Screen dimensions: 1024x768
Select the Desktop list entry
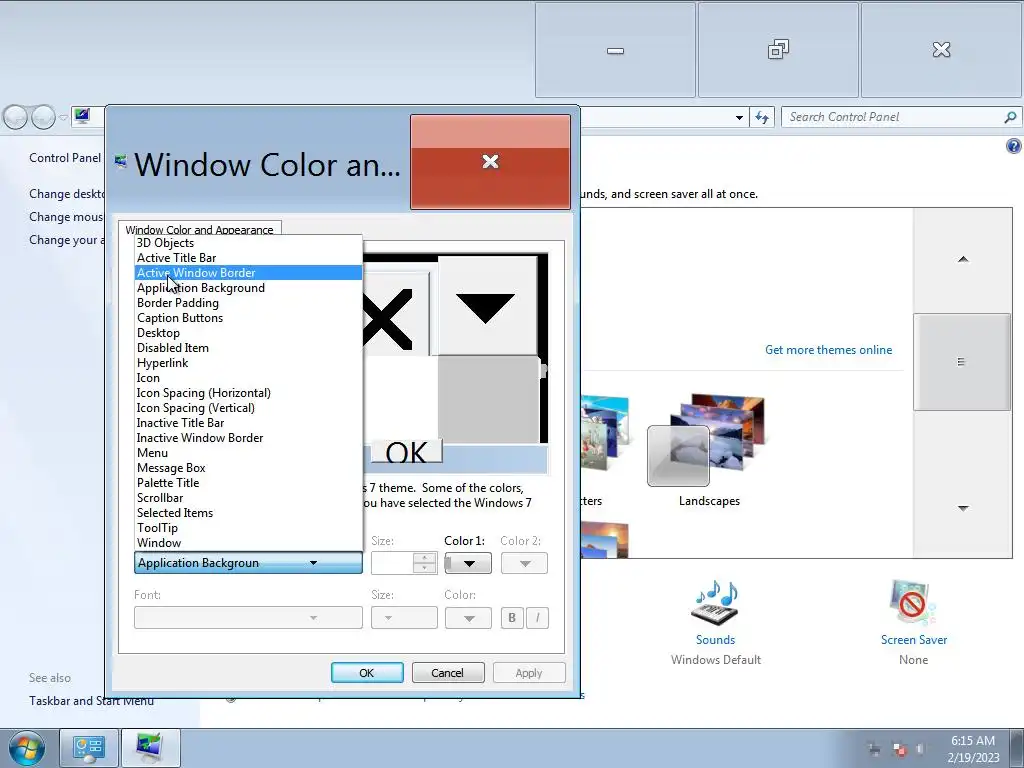[248, 333]
